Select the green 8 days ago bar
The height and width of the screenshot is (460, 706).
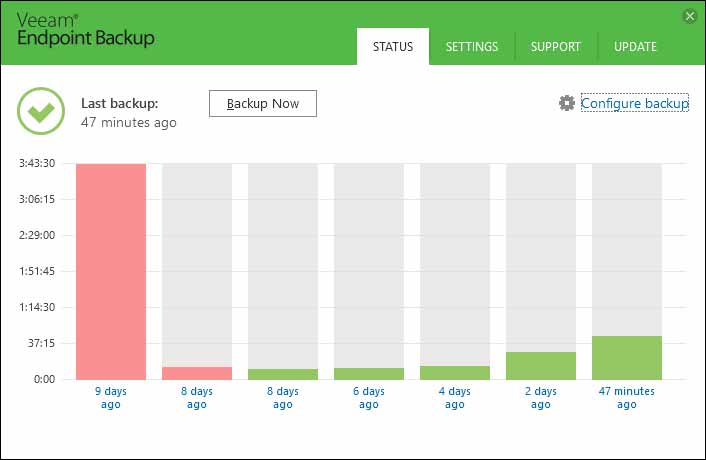point(283,374)
